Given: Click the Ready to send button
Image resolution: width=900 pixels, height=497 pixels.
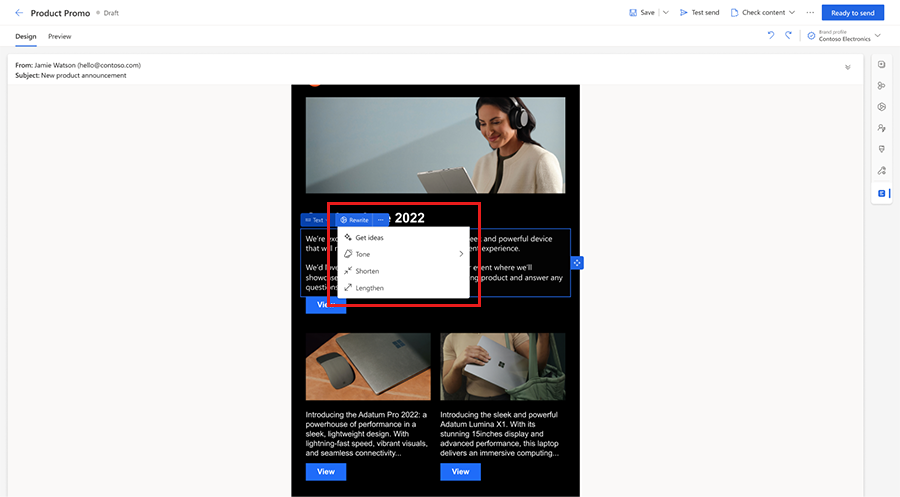Looking at the screenshot, I should [852, 13].
